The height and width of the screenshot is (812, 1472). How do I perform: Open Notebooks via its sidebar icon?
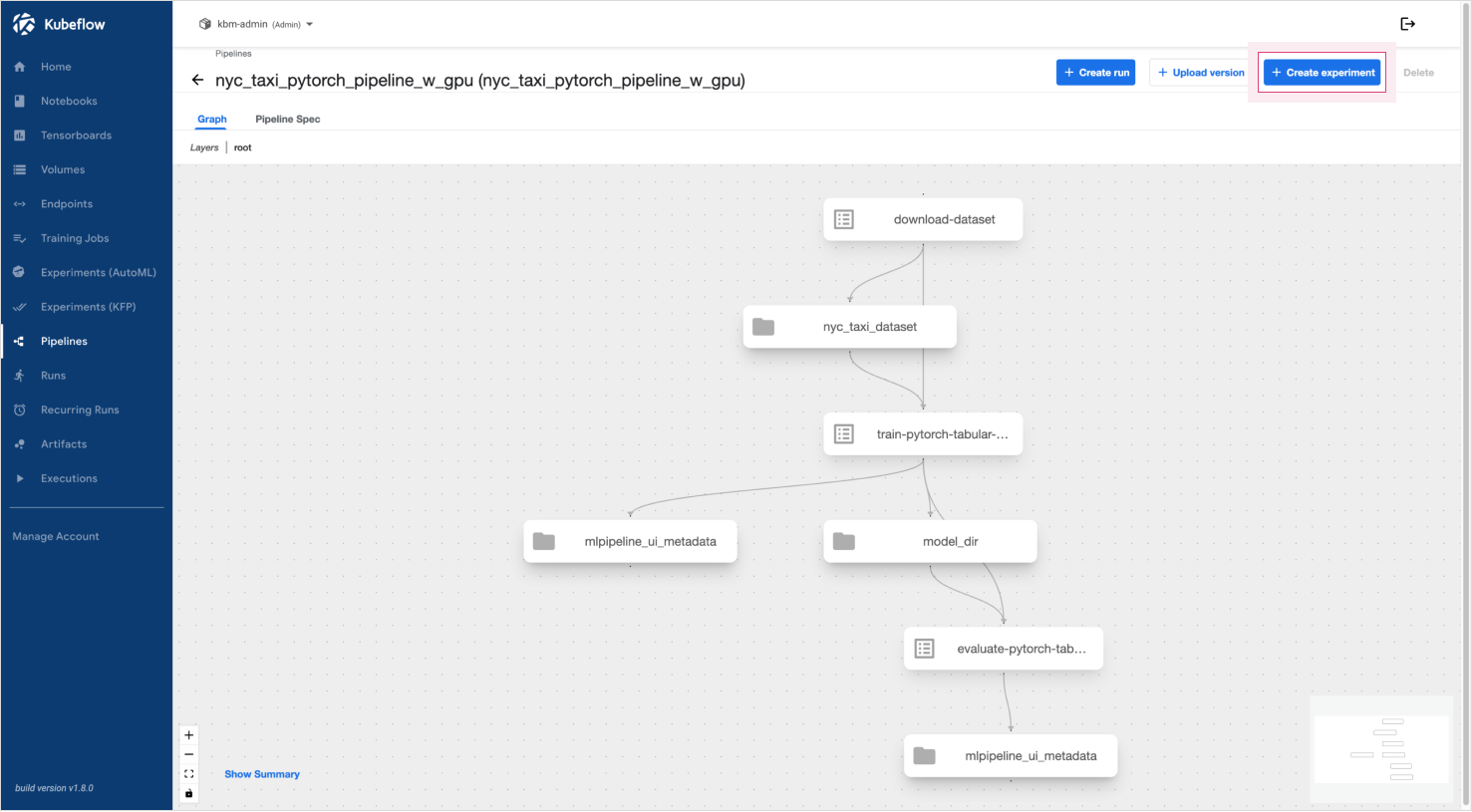(x=19, y=101)
